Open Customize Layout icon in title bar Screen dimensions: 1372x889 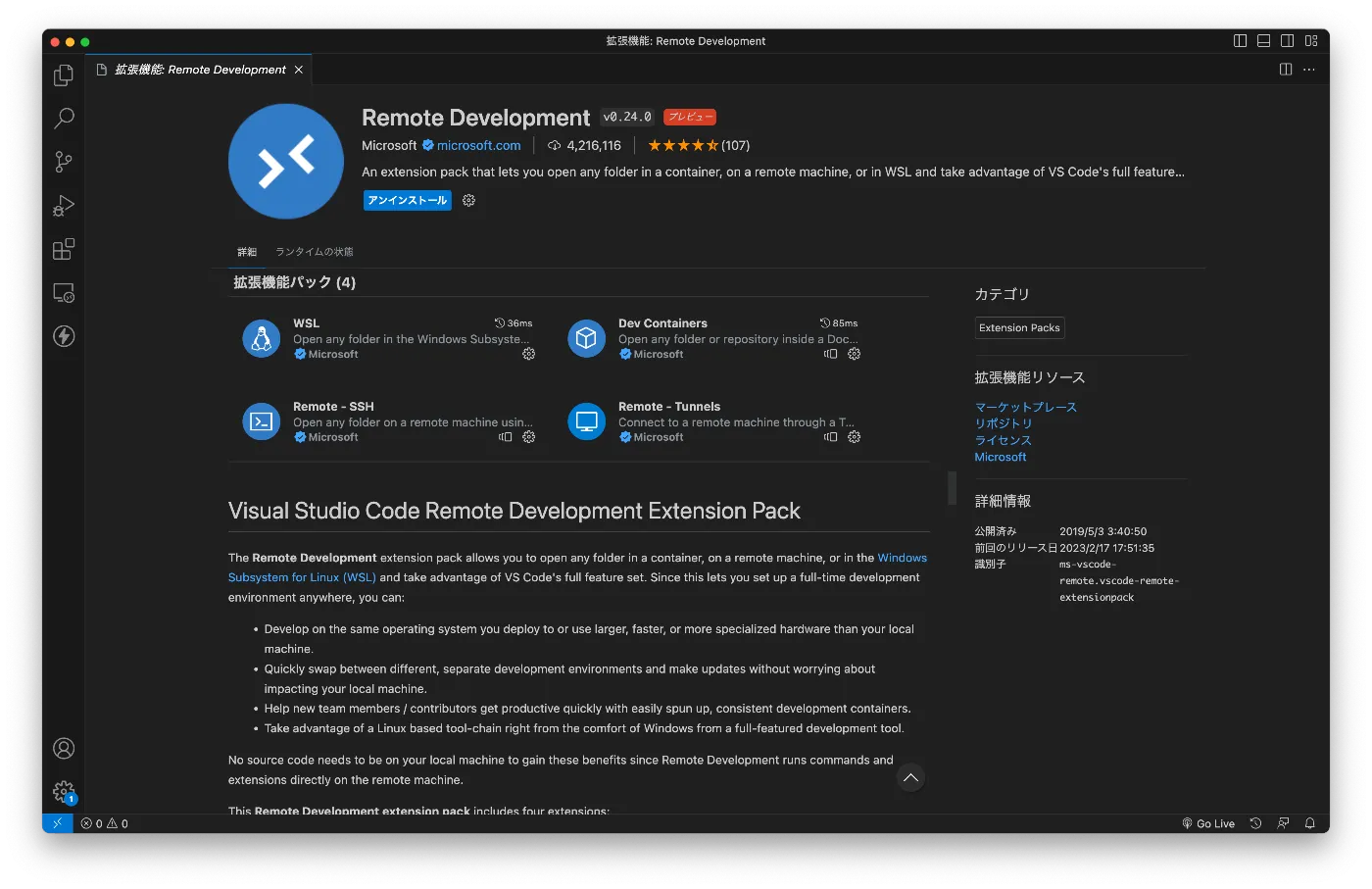pyautogui.click(x=1311, y=41)
